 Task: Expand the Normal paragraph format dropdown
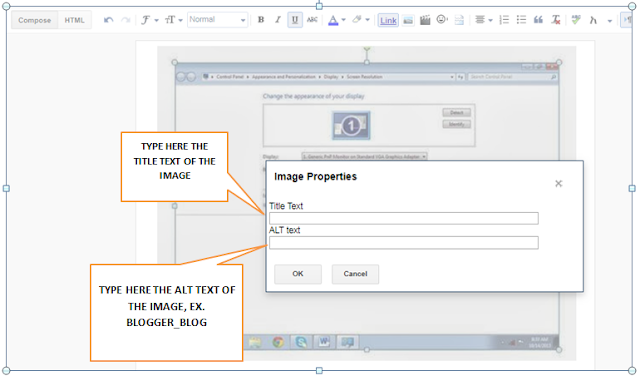point(218,20)
